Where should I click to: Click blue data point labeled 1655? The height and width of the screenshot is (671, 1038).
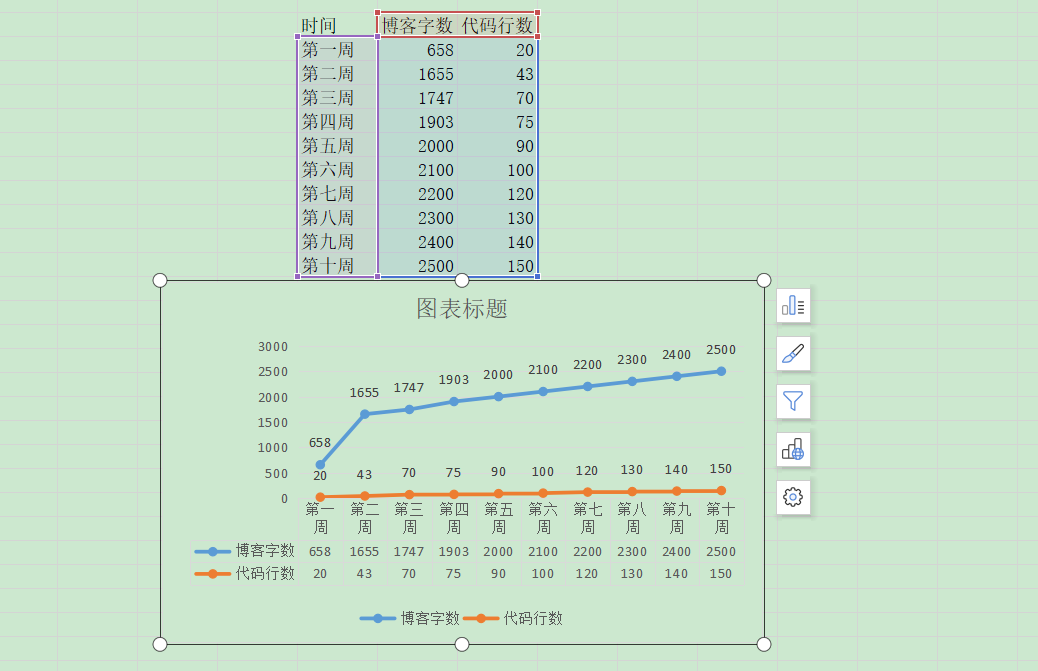coord(365,414)
